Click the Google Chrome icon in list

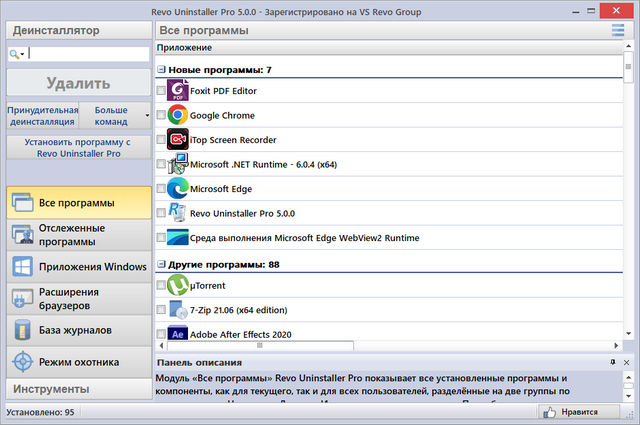click(177, 115)
